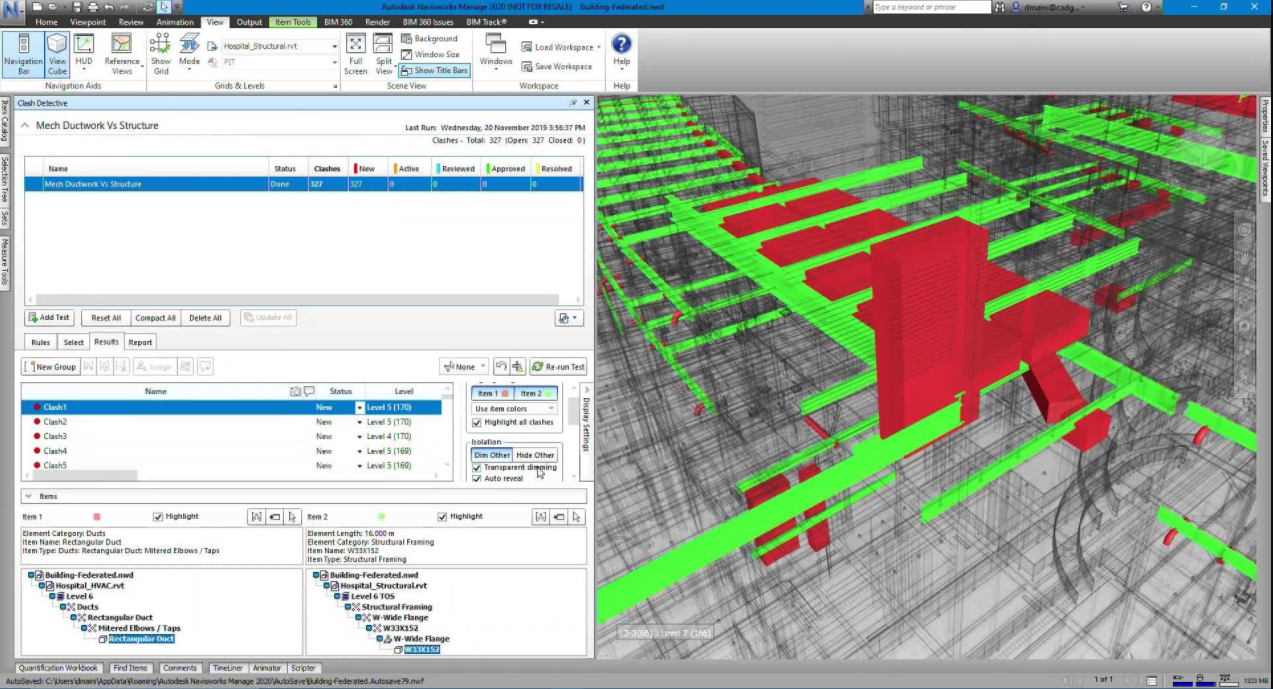Viewport: 1273px width, 689px height.
Task: Collapse the Mech Ductwork Vs Structure header
Action: [x=25, y=126]
